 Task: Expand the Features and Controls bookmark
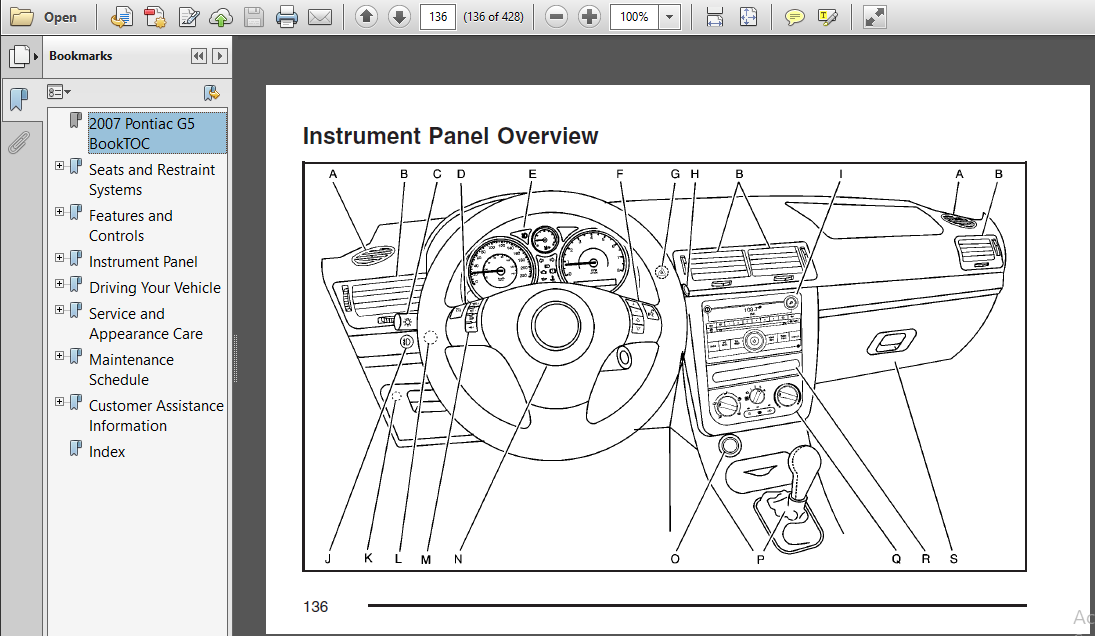click(59, 212)
